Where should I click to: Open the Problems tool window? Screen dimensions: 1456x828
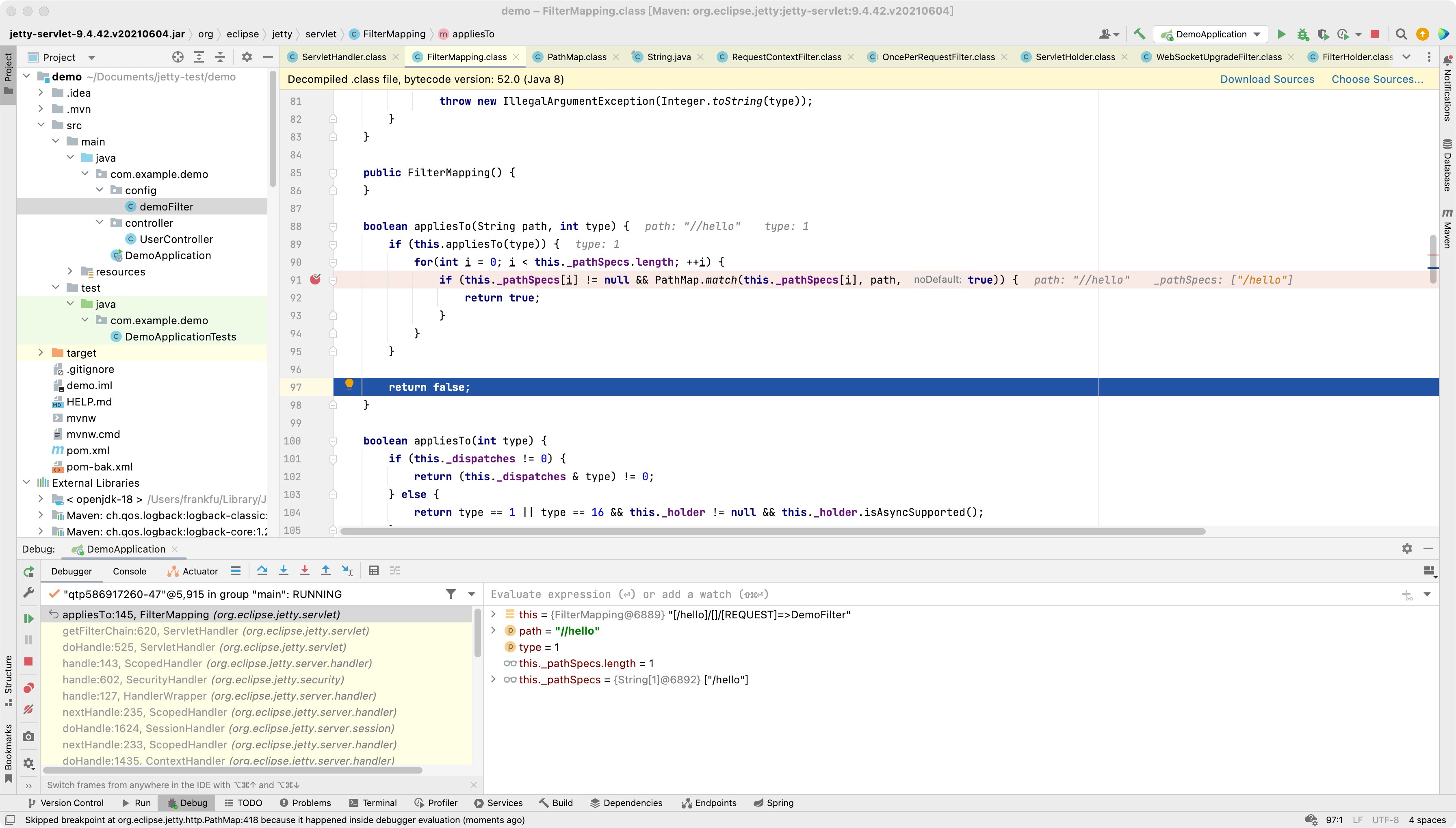[305, 802]
